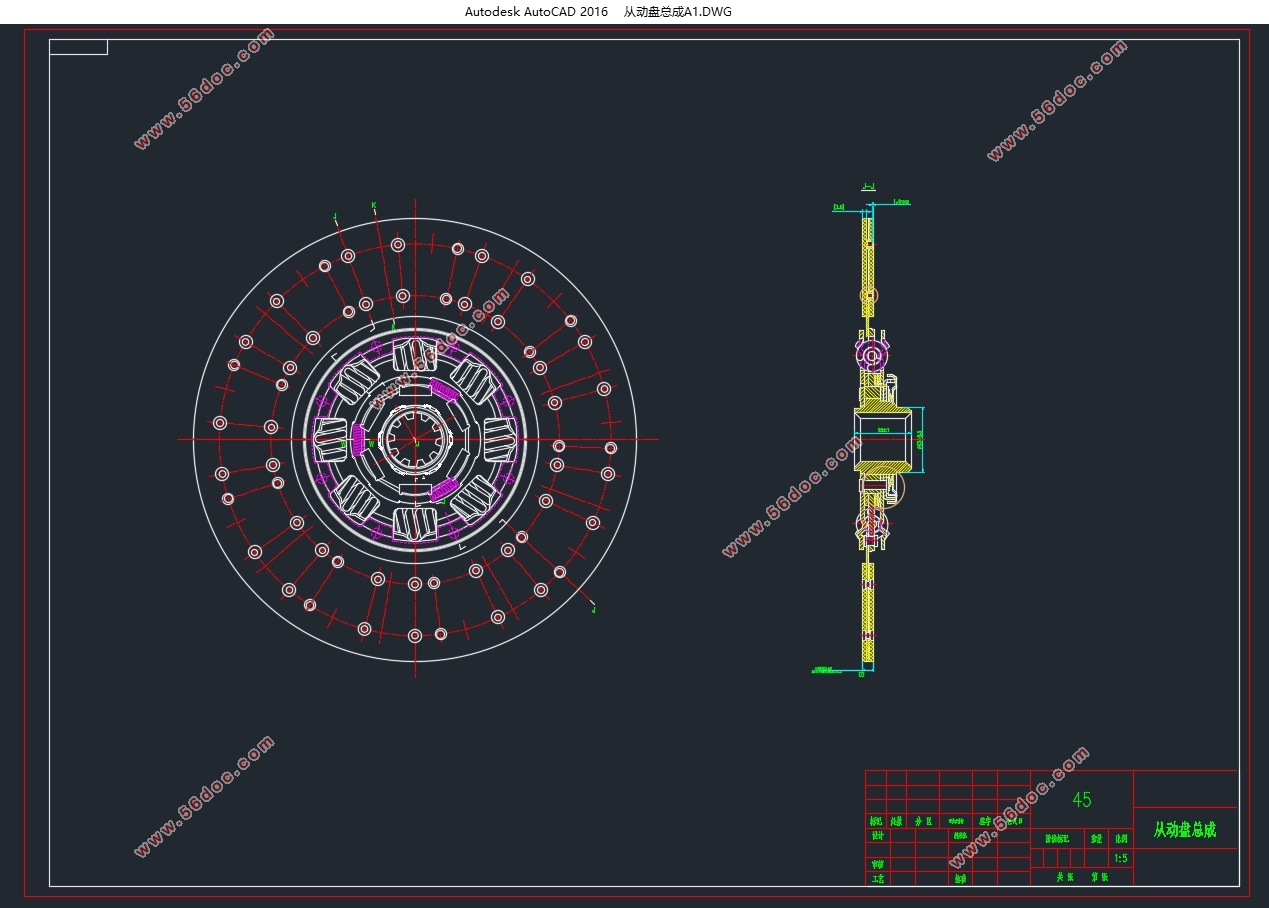Screen dimensions: 1269x908
Task: Click the 分 区 header in revision table
Action: point(923,821)
